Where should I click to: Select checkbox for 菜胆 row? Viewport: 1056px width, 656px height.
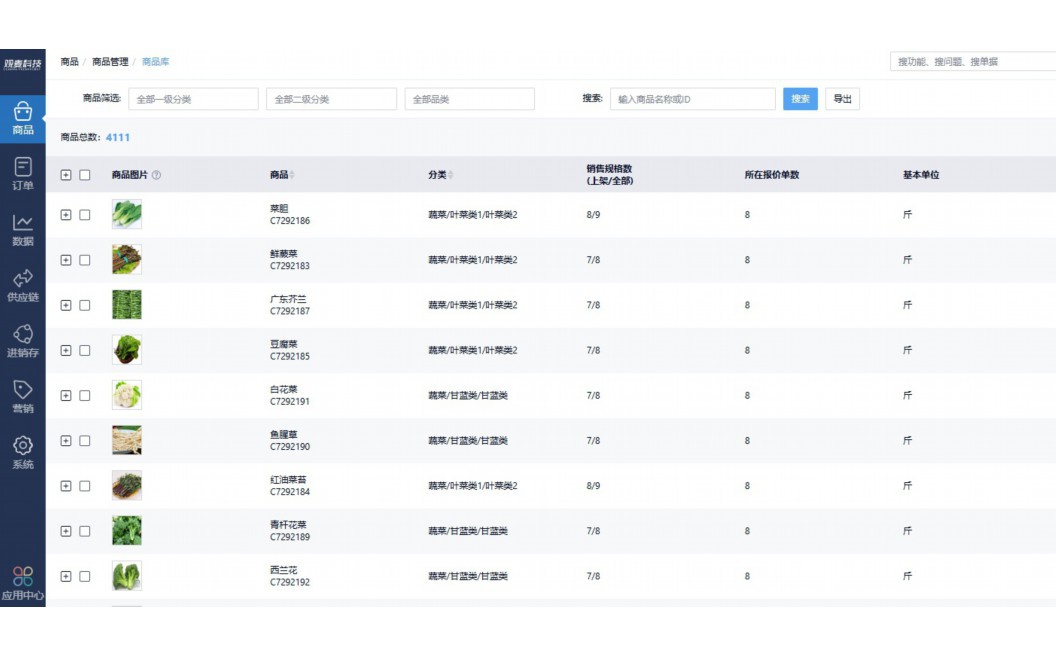(85, 215)
